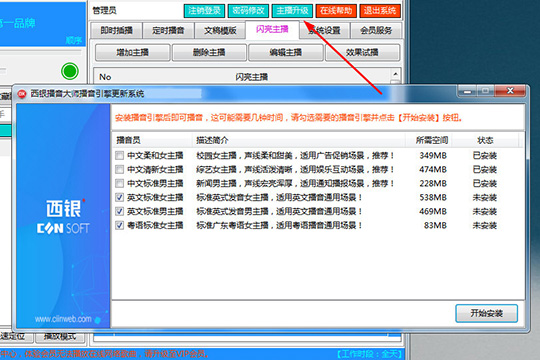Select the 英文标准女主播 row name
This screenshot has width=540, height=360.
[x=155, y=197]
